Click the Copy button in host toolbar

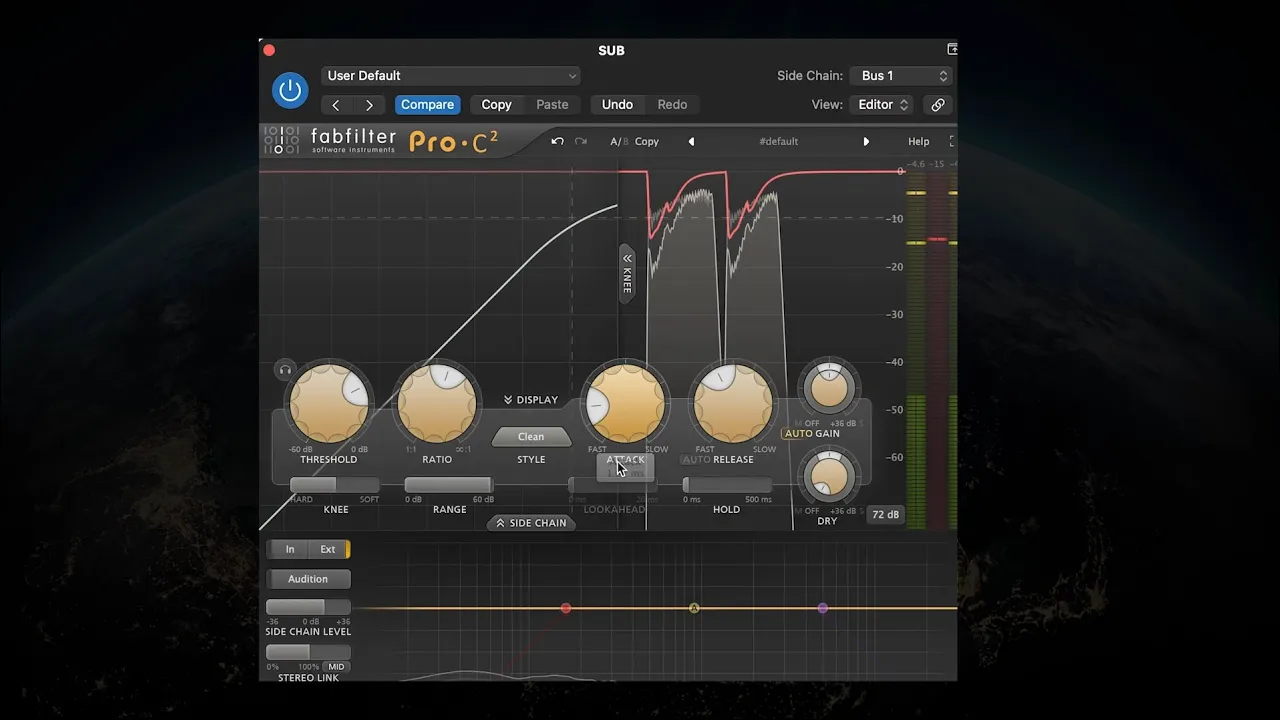coord(496,105)
